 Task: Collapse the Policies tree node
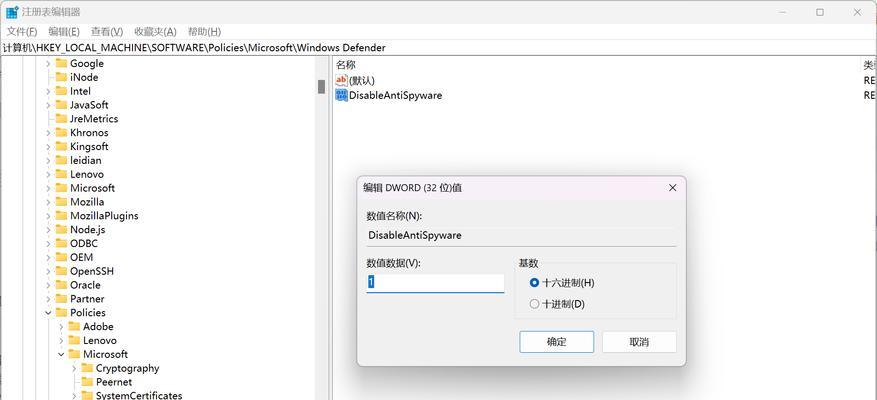48,313
